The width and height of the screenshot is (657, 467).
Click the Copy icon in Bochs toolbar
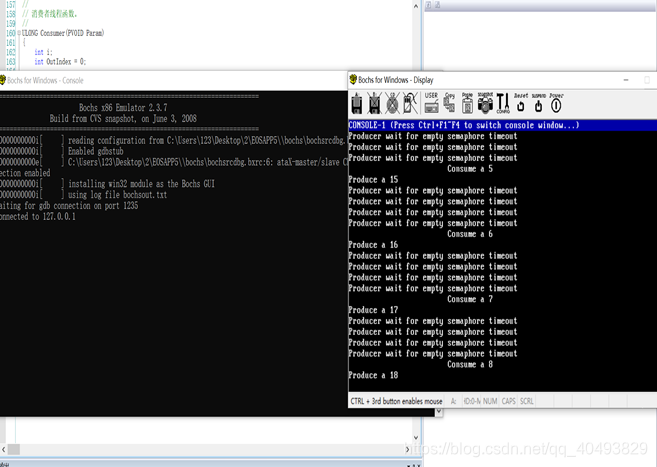pos(450,103)
